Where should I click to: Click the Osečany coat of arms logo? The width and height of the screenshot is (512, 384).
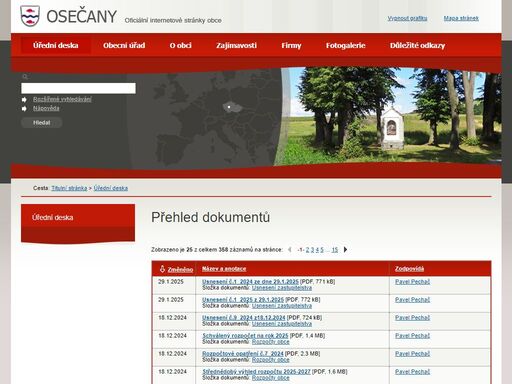coord(30,16)
